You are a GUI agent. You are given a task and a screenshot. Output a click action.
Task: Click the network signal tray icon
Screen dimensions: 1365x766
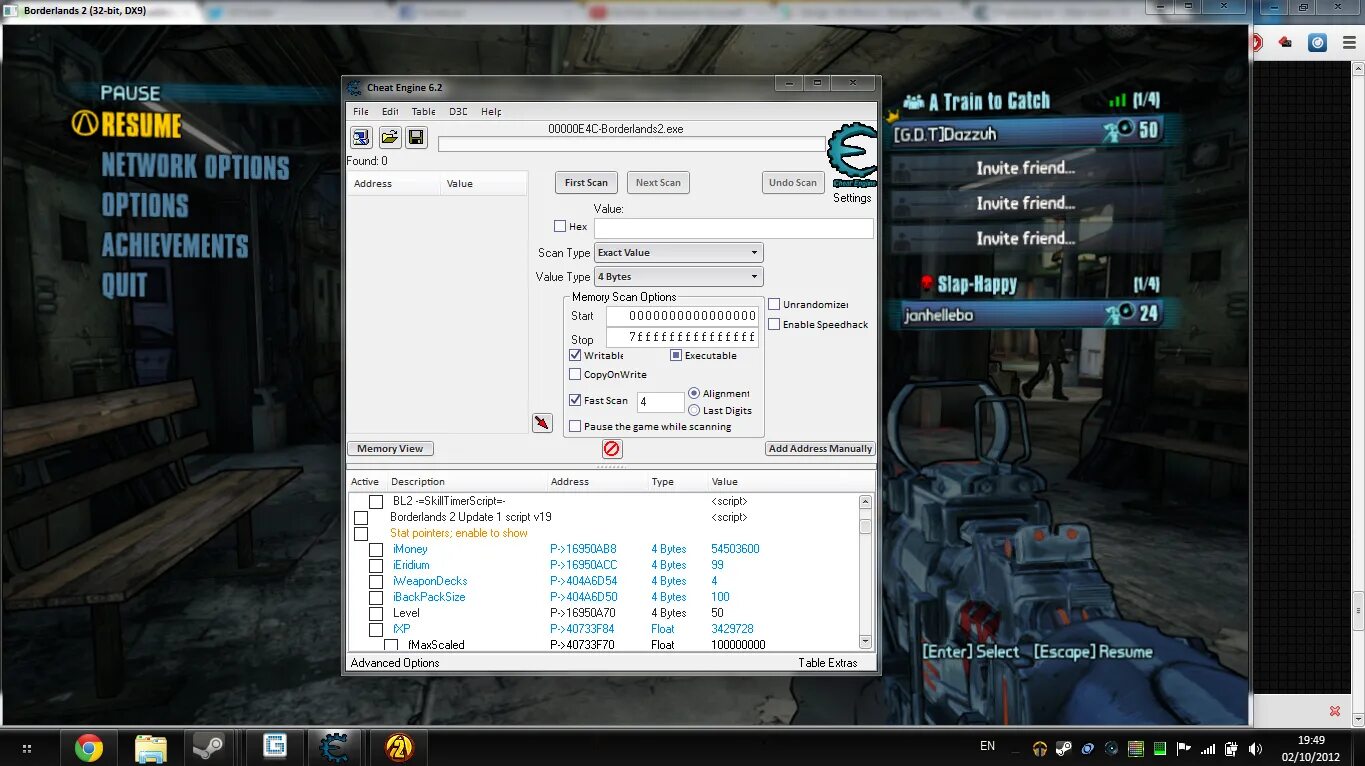coord(1208,748)
